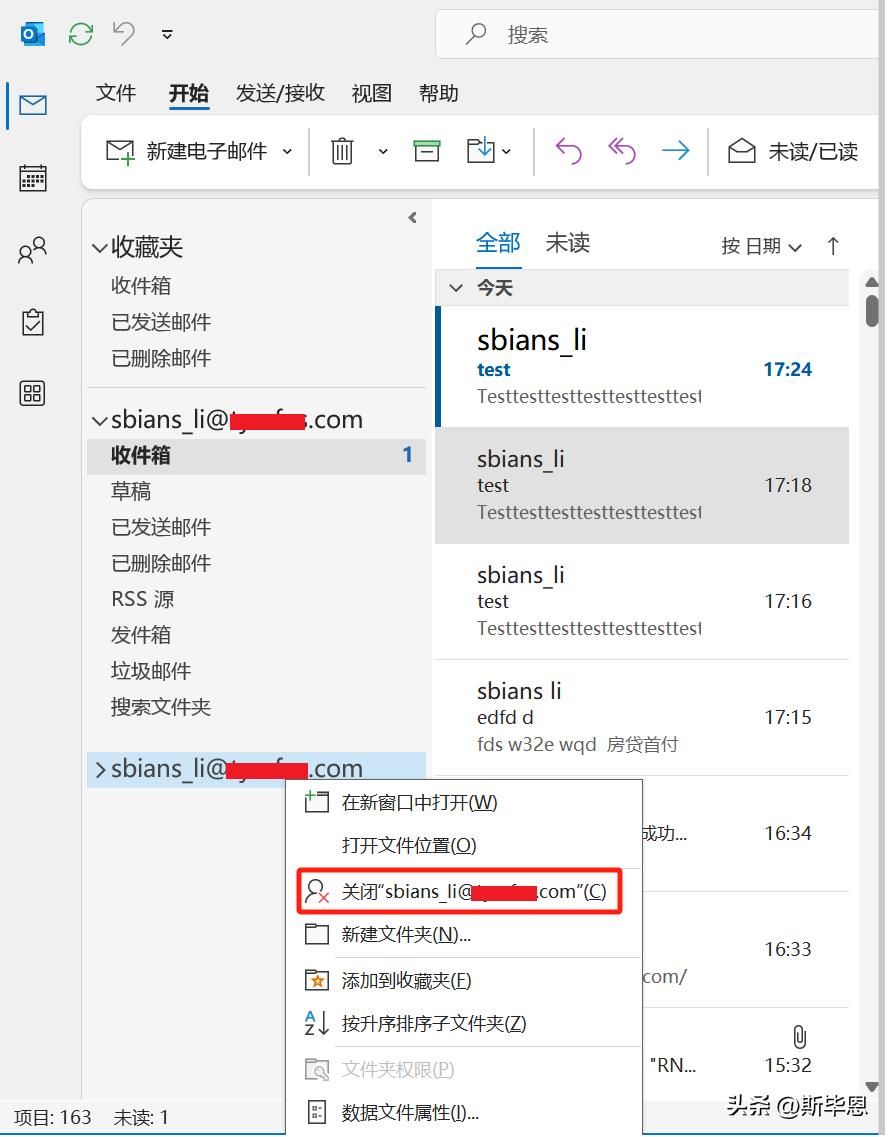Select the 视图 ribbon tab
This screenshot has height=1137, width=888.
[x=371, y=93]
